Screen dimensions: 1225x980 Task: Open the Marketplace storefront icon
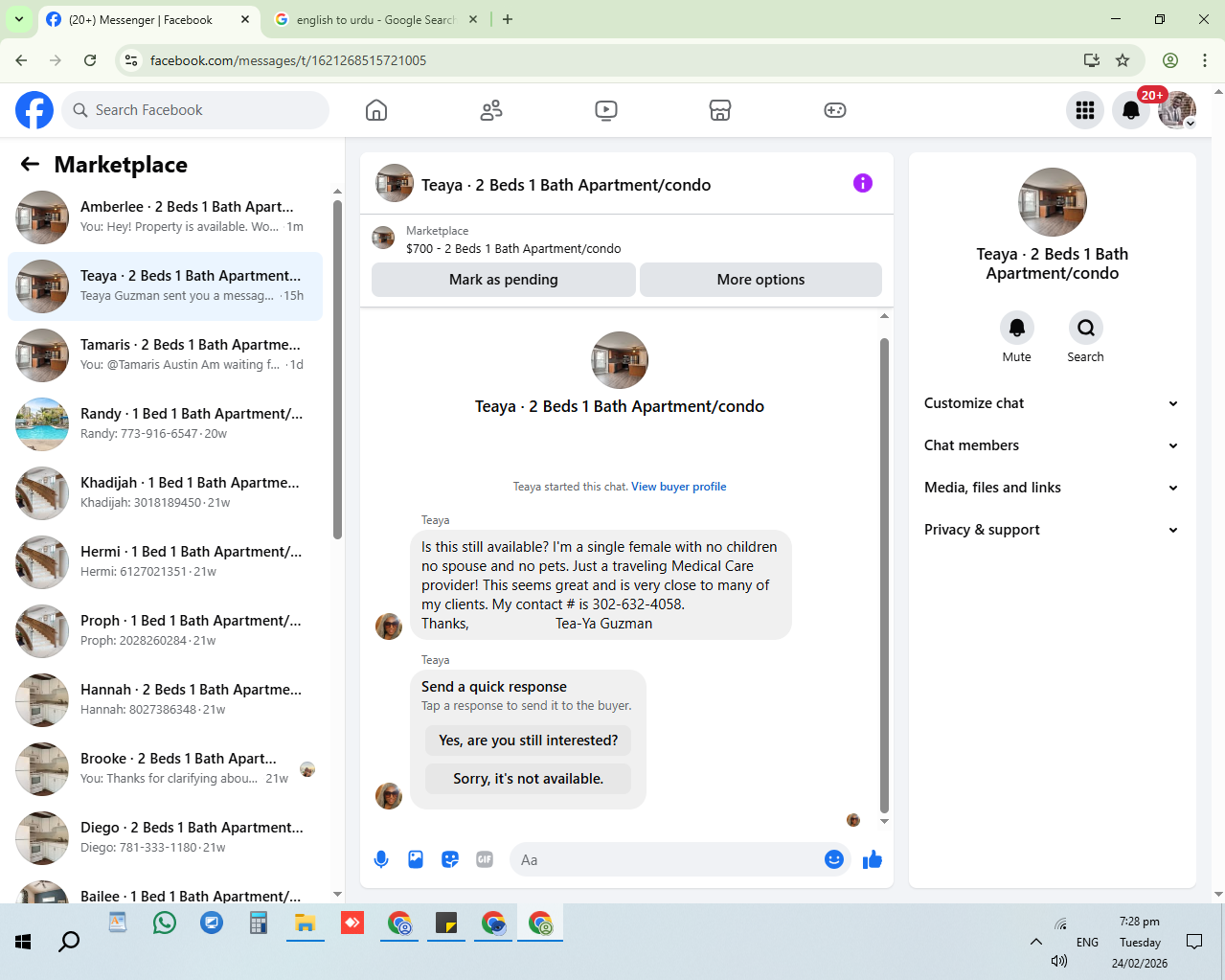720,110
